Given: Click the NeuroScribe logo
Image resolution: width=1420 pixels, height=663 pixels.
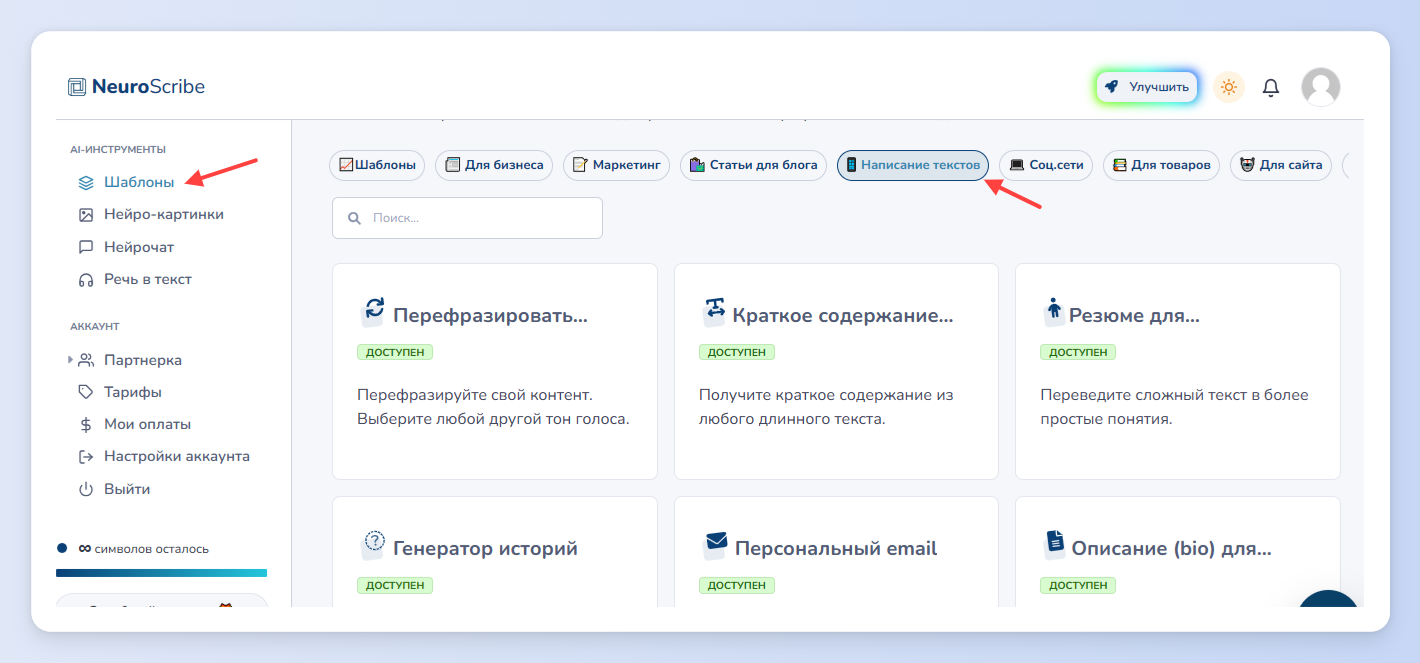Looking at the screenshot, I should (137, 87).
